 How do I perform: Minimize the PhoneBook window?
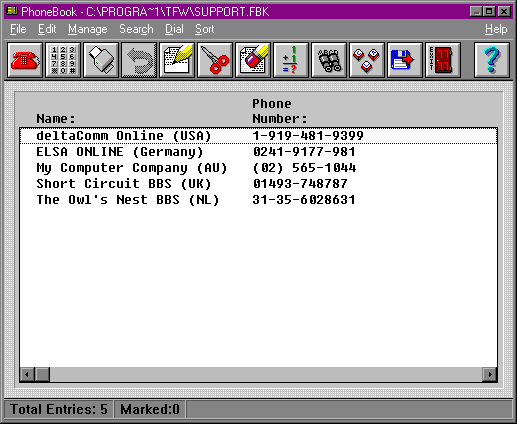pyautogui.click(x=476, y=12)
